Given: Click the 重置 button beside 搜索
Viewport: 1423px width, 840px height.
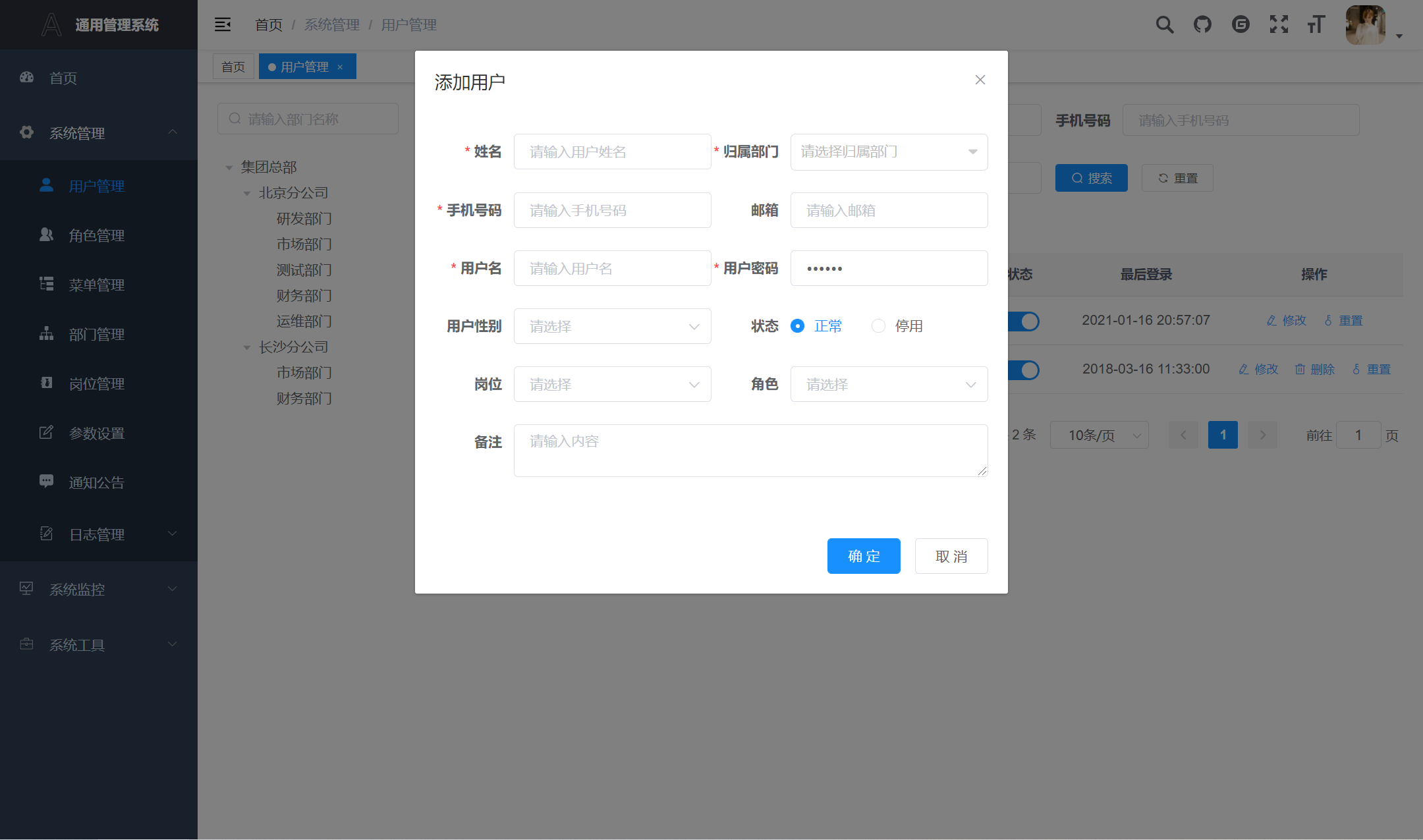Looking at the screenshot, I should tap(1177, 178).
